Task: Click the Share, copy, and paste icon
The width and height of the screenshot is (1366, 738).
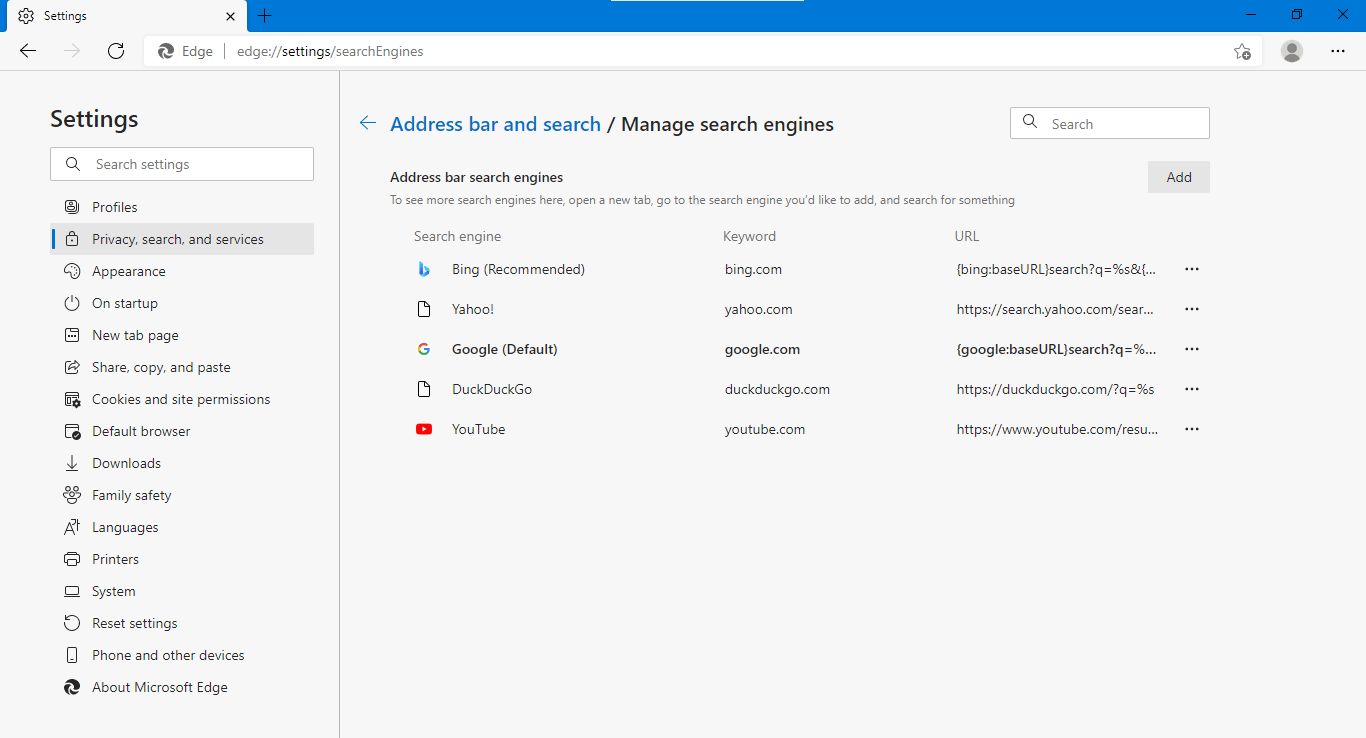Action: click(x=72, y=367)
